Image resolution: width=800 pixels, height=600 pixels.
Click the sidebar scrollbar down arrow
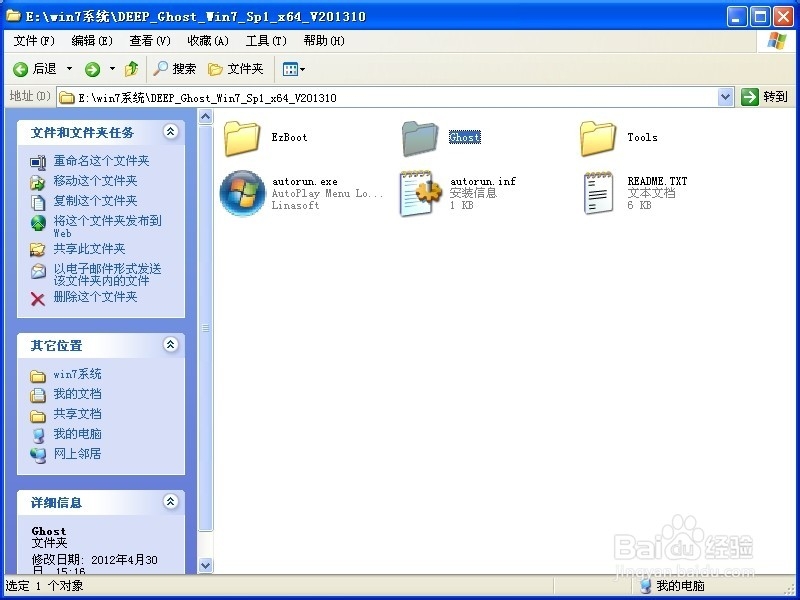[x=205, y=566]
